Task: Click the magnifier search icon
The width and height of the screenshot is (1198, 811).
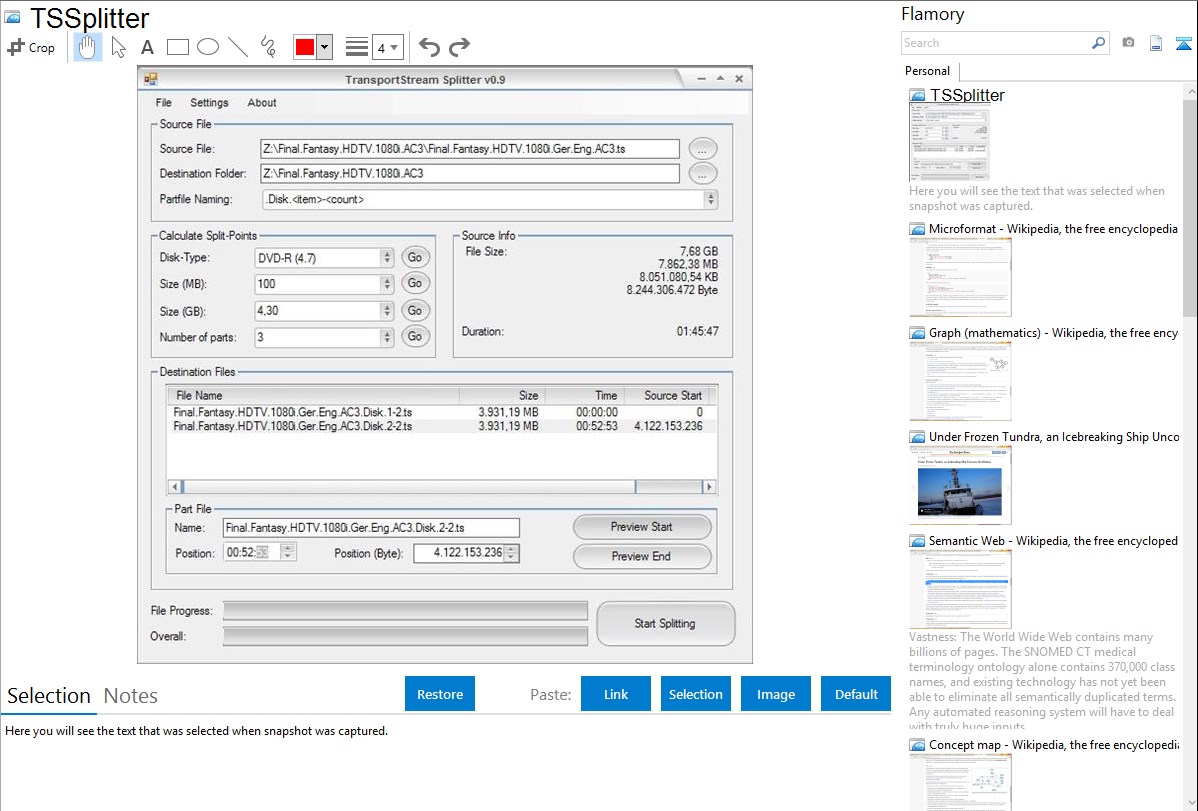Action: click(1098, 43)
